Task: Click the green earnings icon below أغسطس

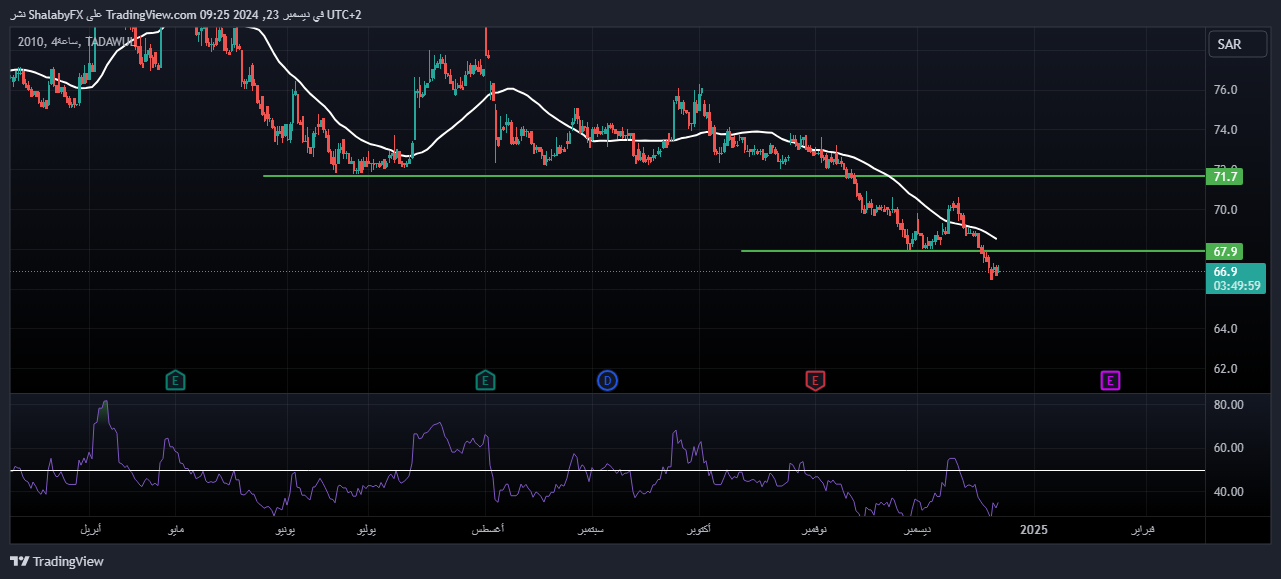Action: 485,381
